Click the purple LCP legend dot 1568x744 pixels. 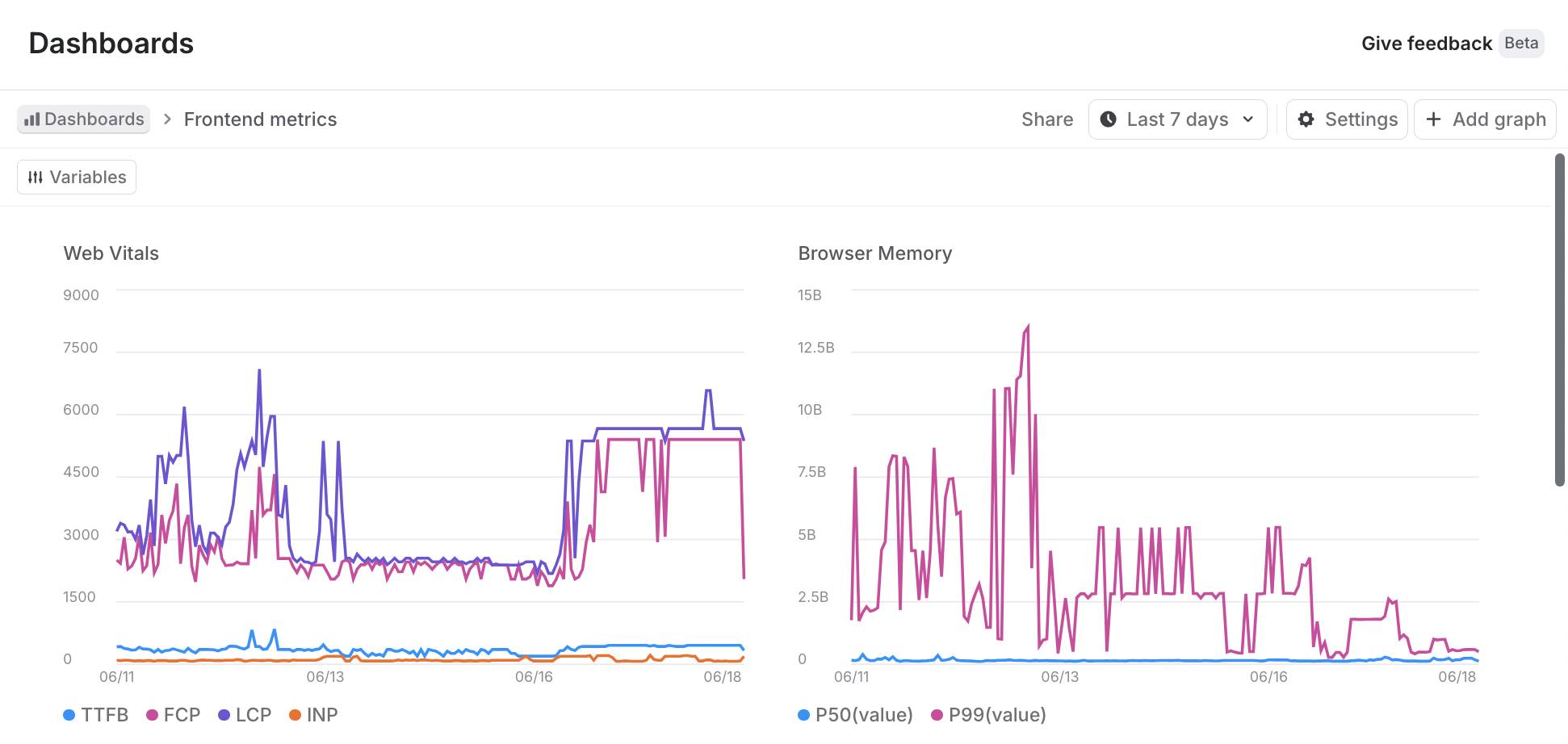(224, 715)
